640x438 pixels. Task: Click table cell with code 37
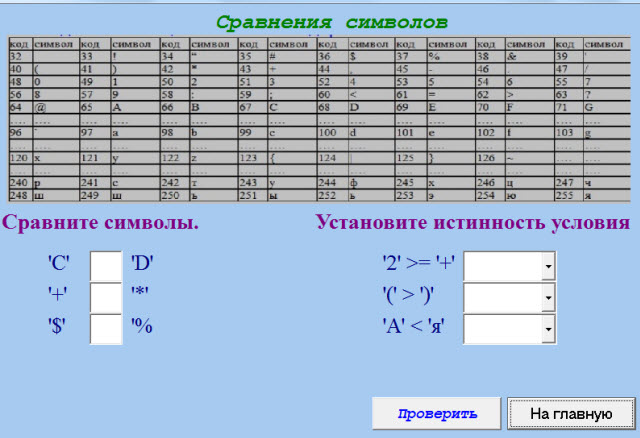click(411, 56)
